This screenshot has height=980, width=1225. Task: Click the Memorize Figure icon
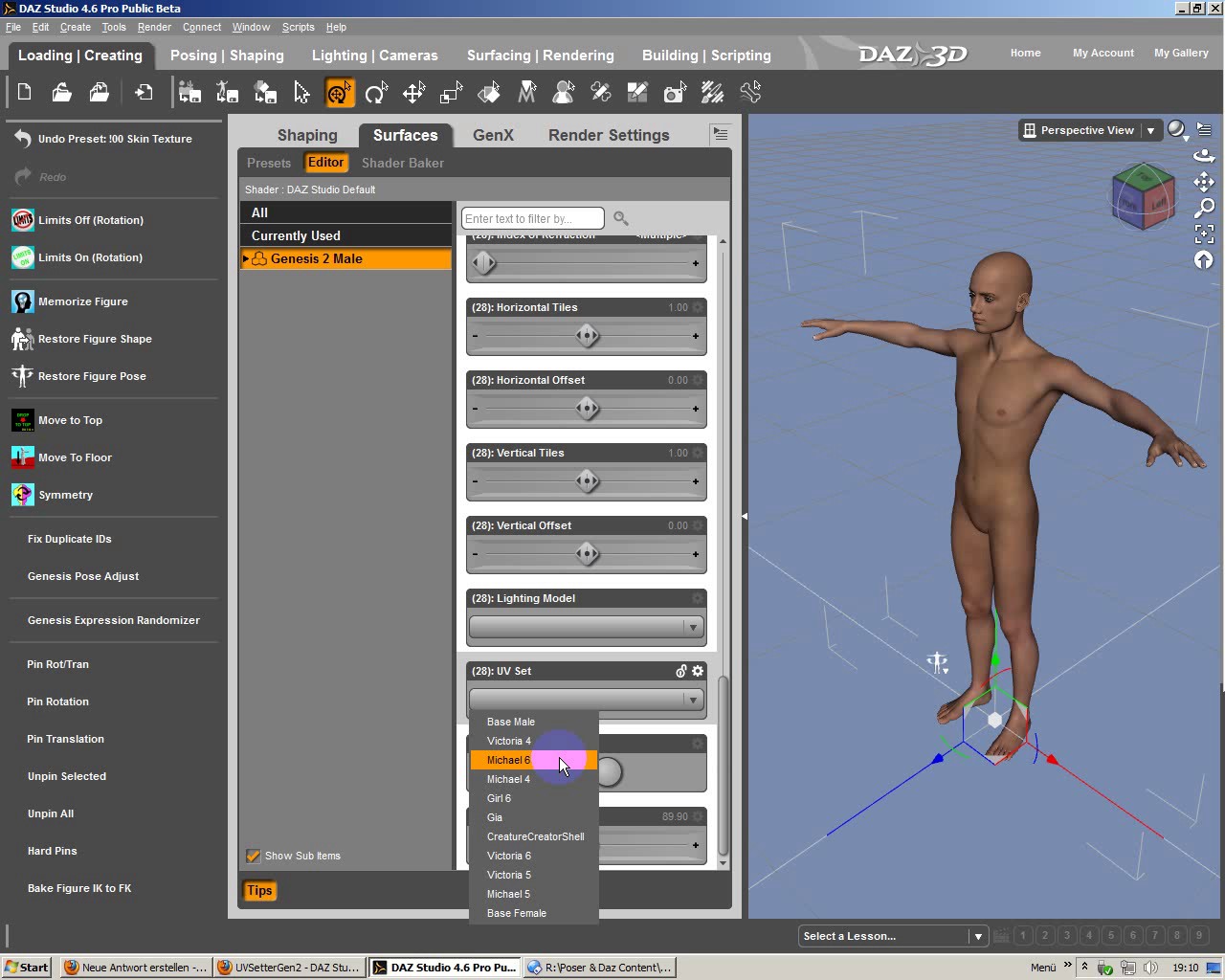pyautogui.click(x=22, y=301)
